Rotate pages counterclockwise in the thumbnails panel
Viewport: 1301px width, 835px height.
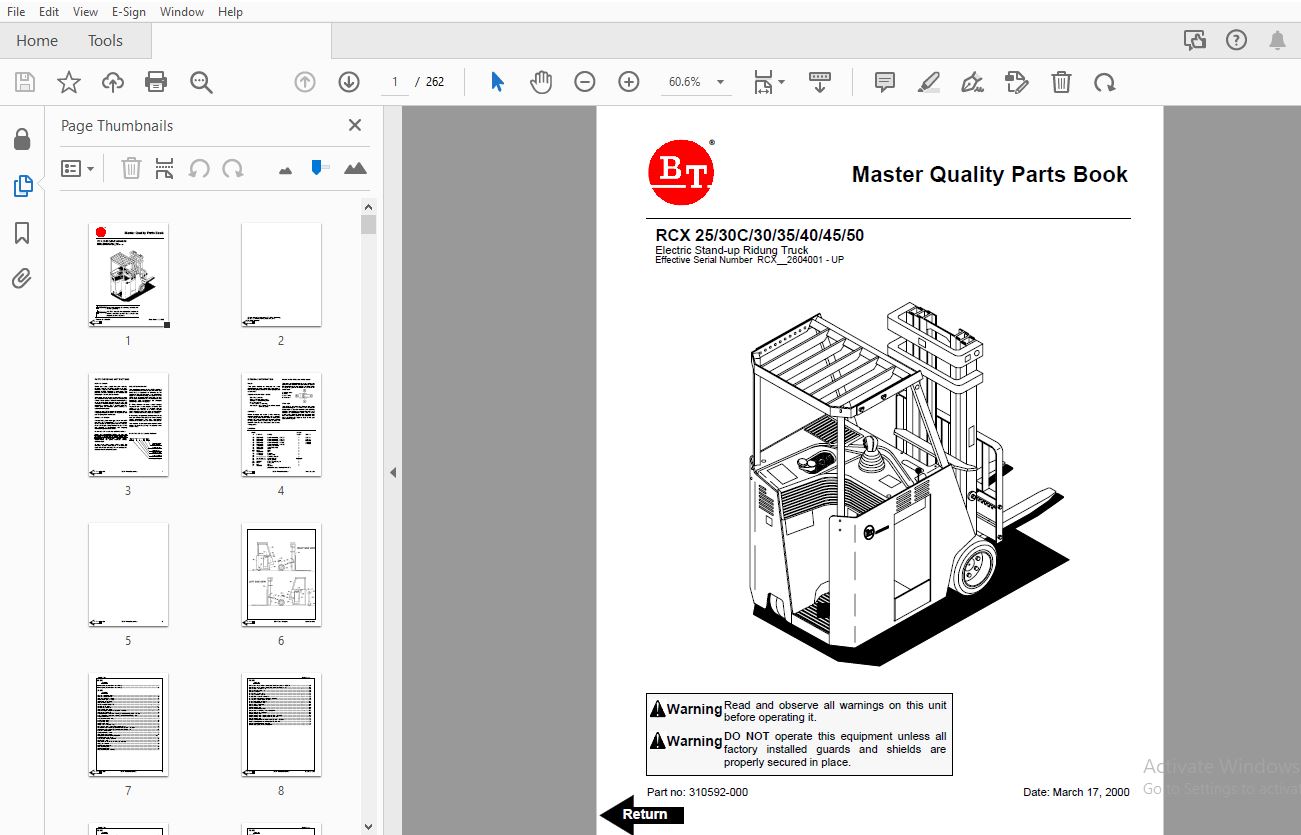click(x=199, y=169)
